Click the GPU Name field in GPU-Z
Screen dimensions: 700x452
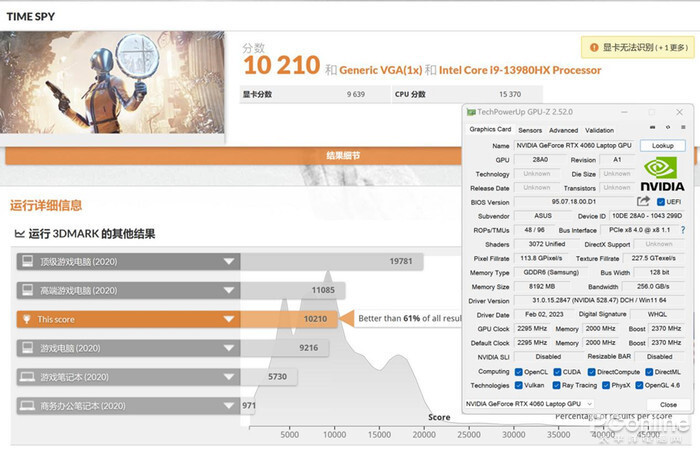point(574,146)
